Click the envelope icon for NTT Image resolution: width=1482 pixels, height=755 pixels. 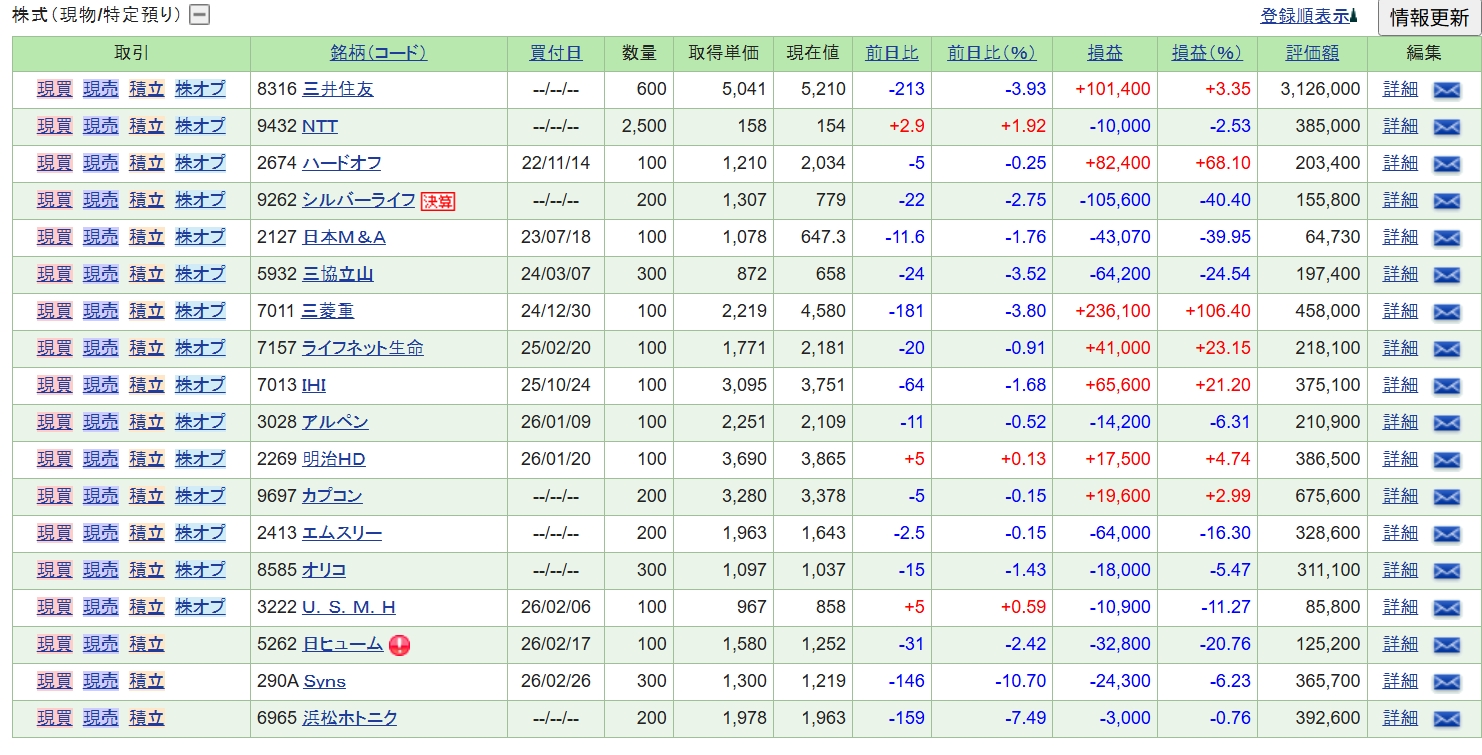(1446, 127)
